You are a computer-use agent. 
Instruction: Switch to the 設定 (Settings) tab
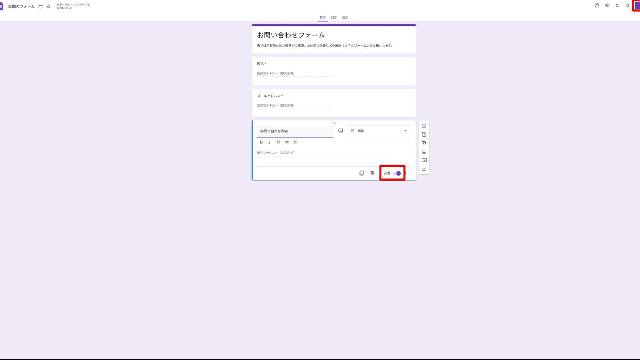(345, 18)
